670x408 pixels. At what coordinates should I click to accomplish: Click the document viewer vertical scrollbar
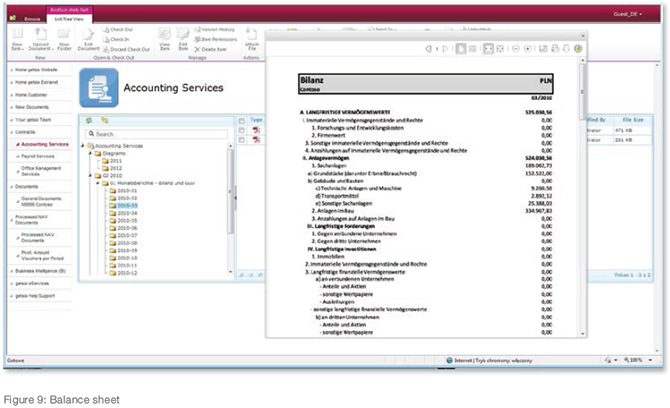coord(582,92)
